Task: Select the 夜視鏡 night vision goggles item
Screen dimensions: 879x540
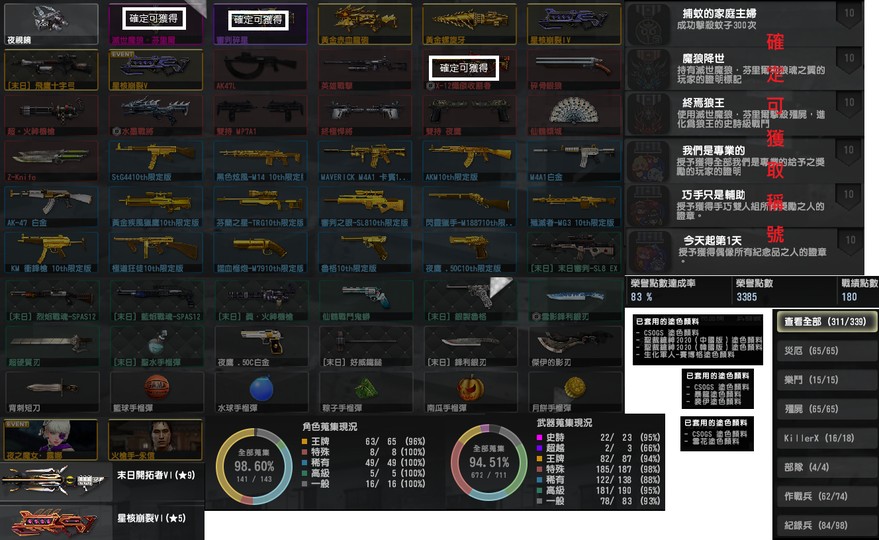Action: click(51, 24)
